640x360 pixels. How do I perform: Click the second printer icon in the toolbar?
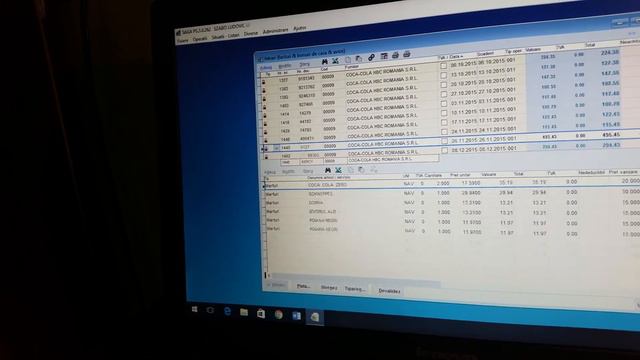coord(407,54)
